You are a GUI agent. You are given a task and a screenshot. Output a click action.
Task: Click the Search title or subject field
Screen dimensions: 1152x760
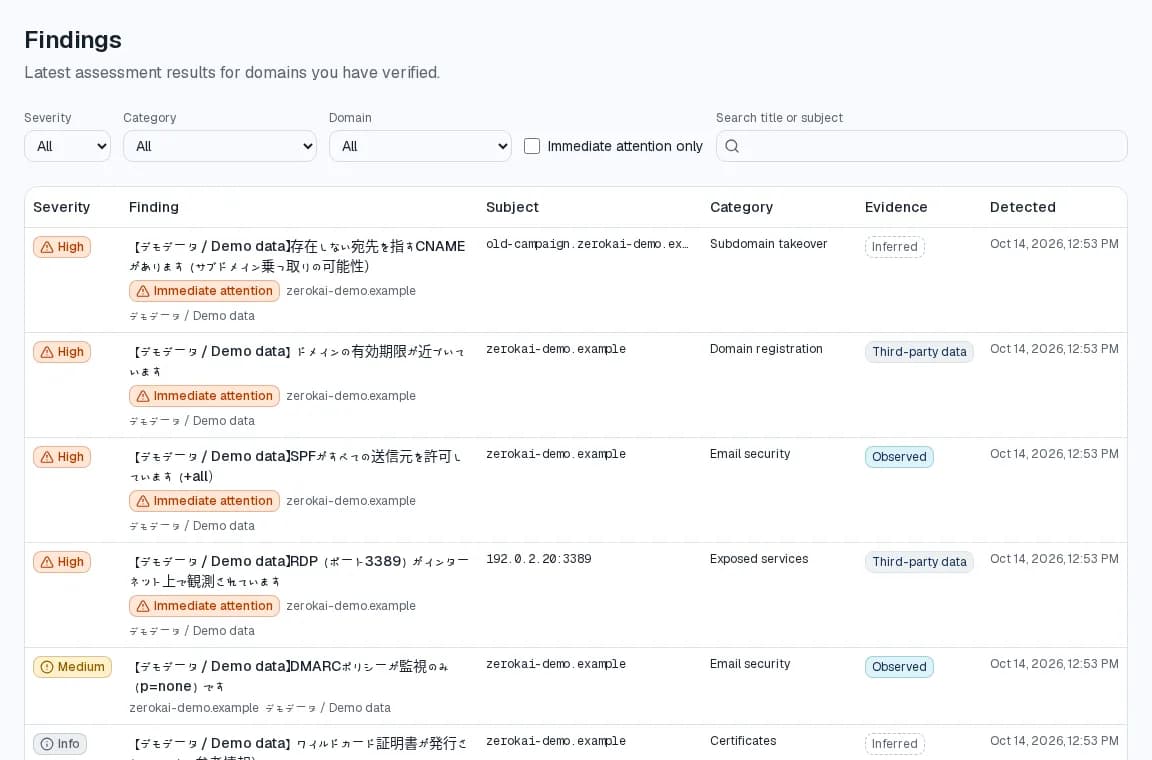point(921,146)
